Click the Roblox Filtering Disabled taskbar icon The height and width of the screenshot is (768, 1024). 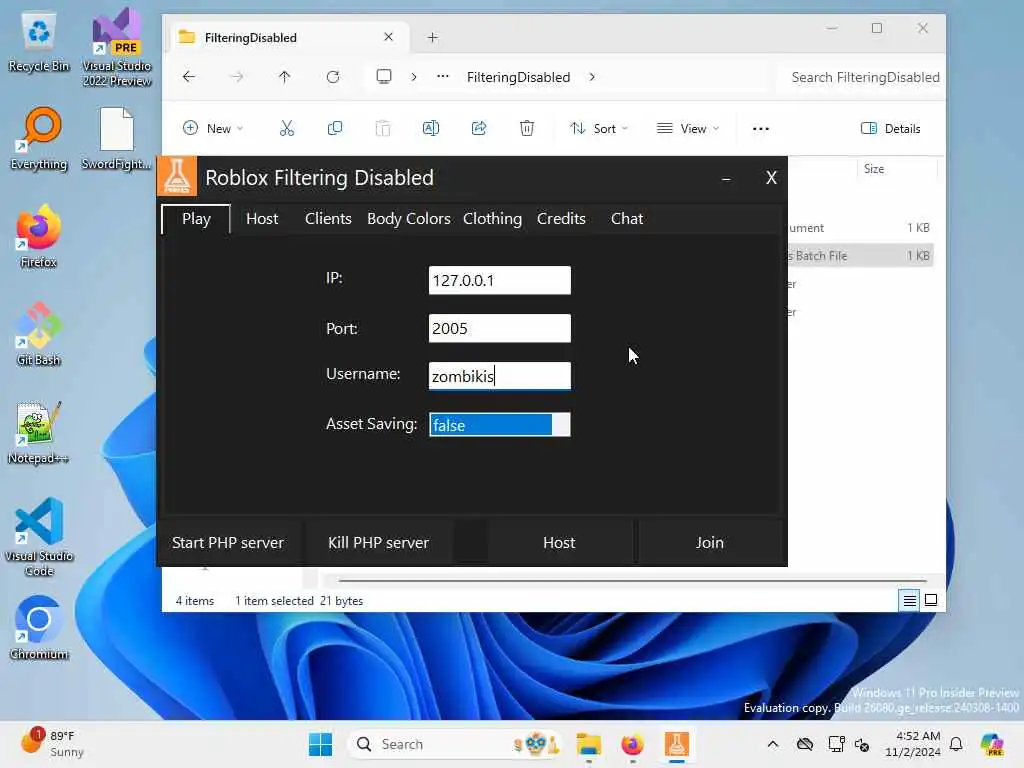(x=677, y=744)
